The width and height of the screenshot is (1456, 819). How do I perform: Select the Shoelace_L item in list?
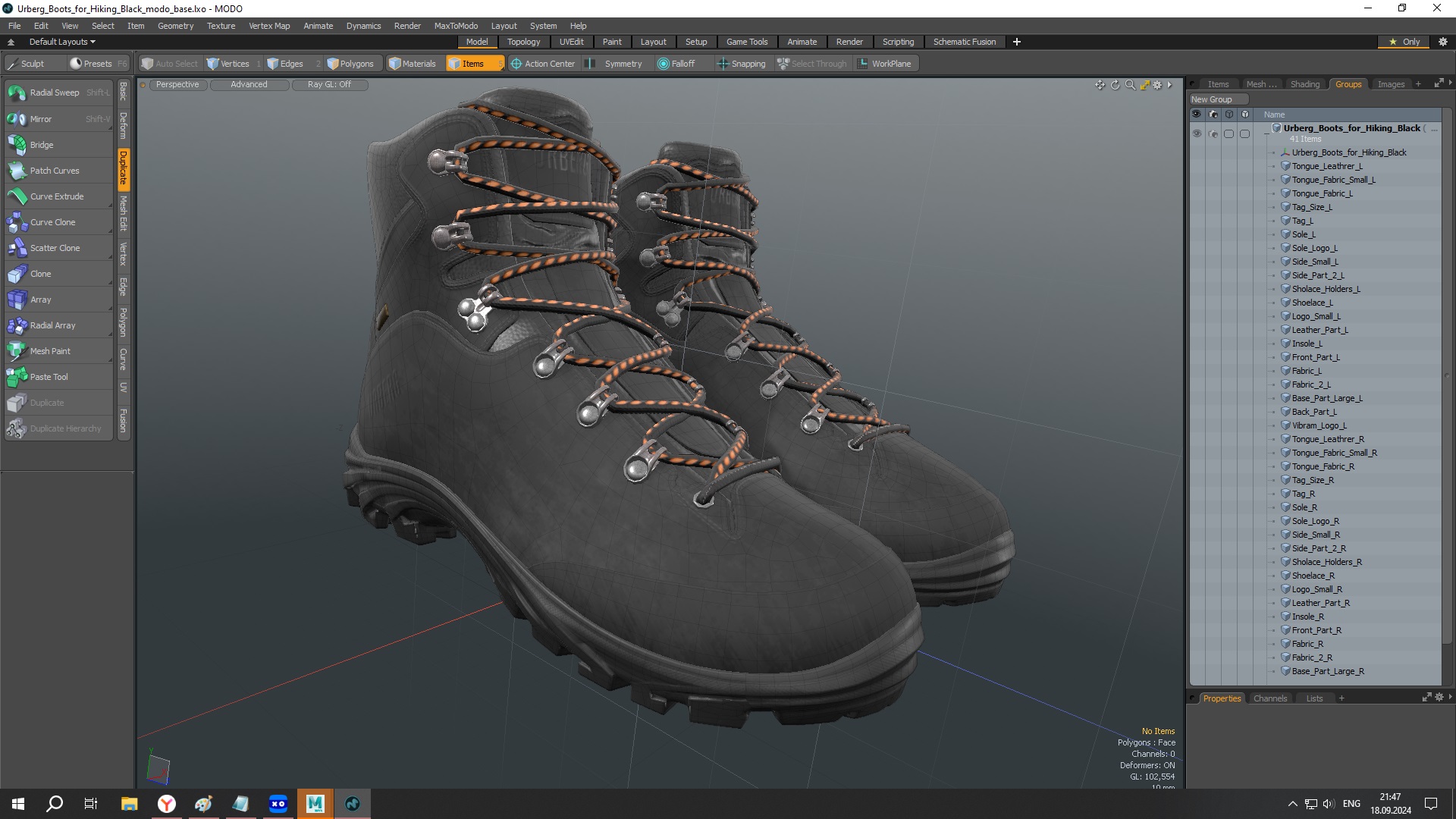coord(1312,303)
